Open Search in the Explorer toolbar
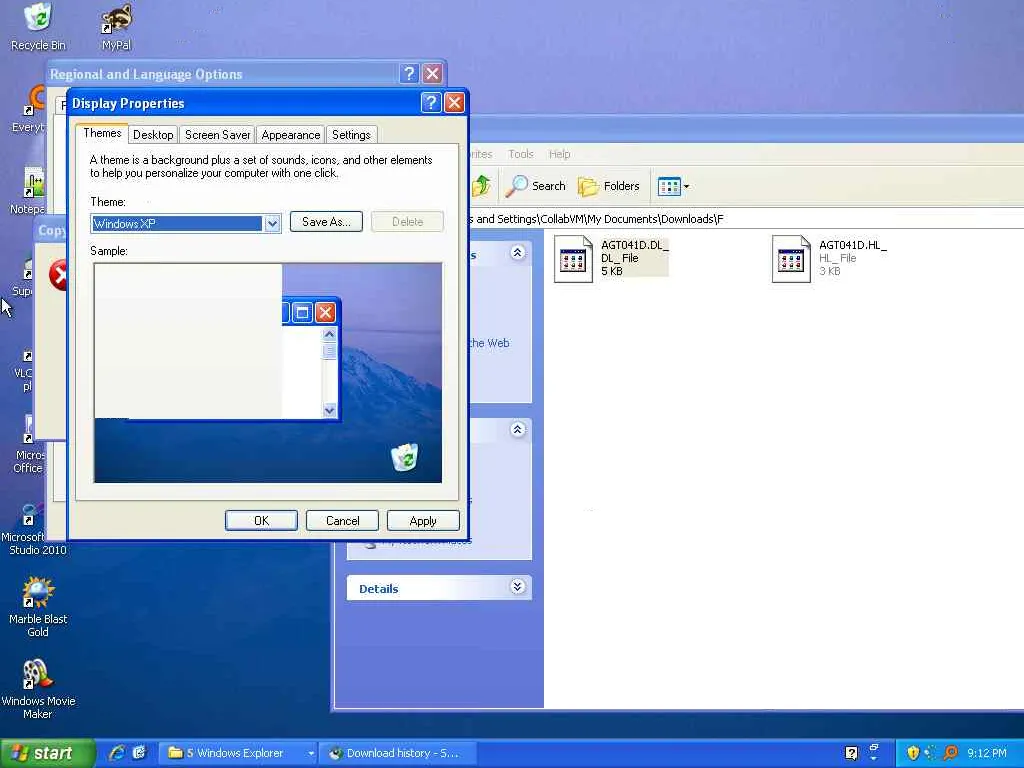This screenshot has width=1024, height=768. coord(536,186)
